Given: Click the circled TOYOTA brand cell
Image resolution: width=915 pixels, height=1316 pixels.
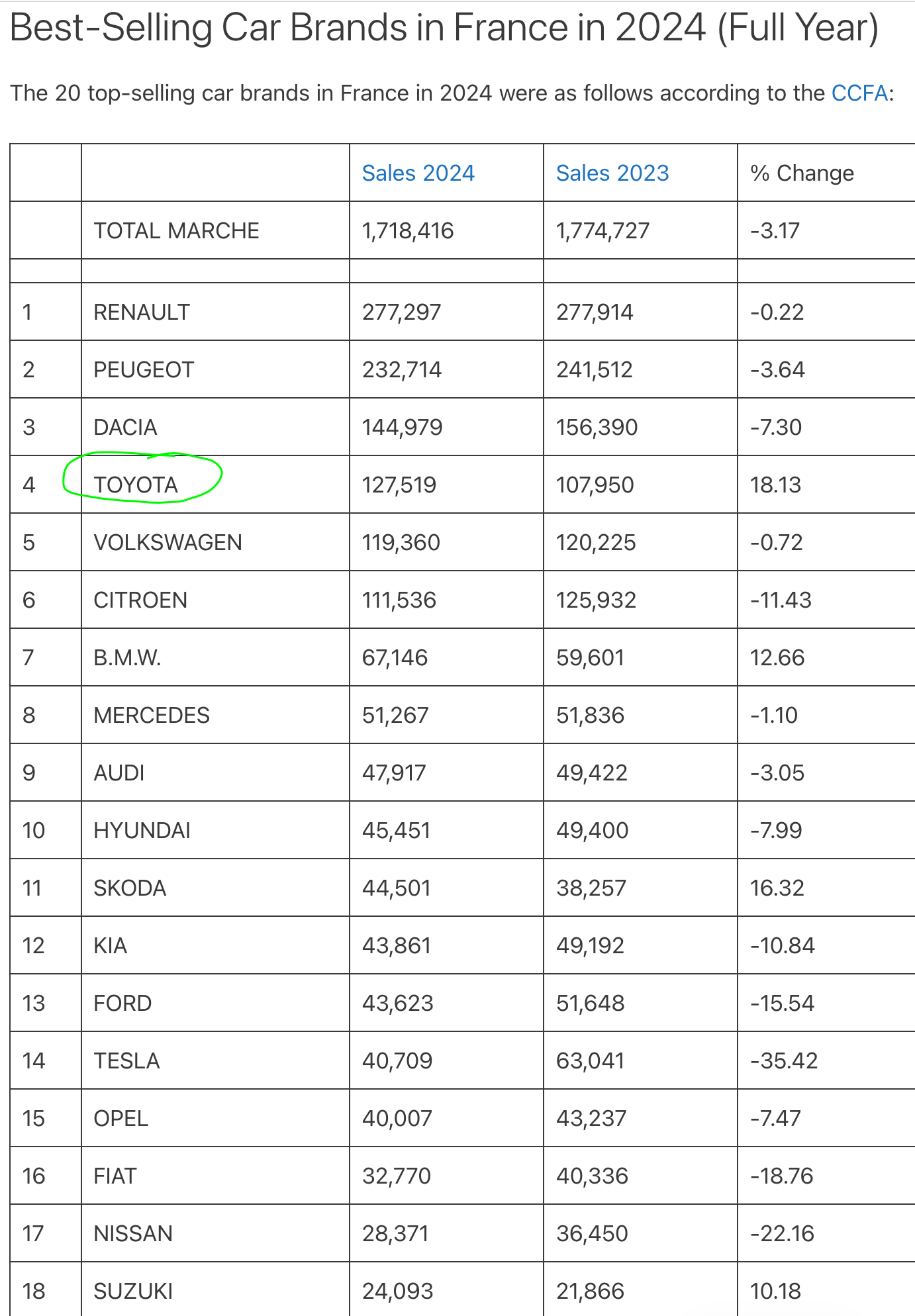Looking at the screenshot, I should coord(136,485).
